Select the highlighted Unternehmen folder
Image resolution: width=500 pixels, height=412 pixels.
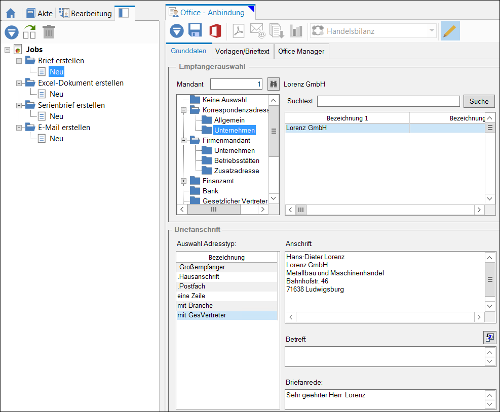pyautogui.click(x=235, y=130)
